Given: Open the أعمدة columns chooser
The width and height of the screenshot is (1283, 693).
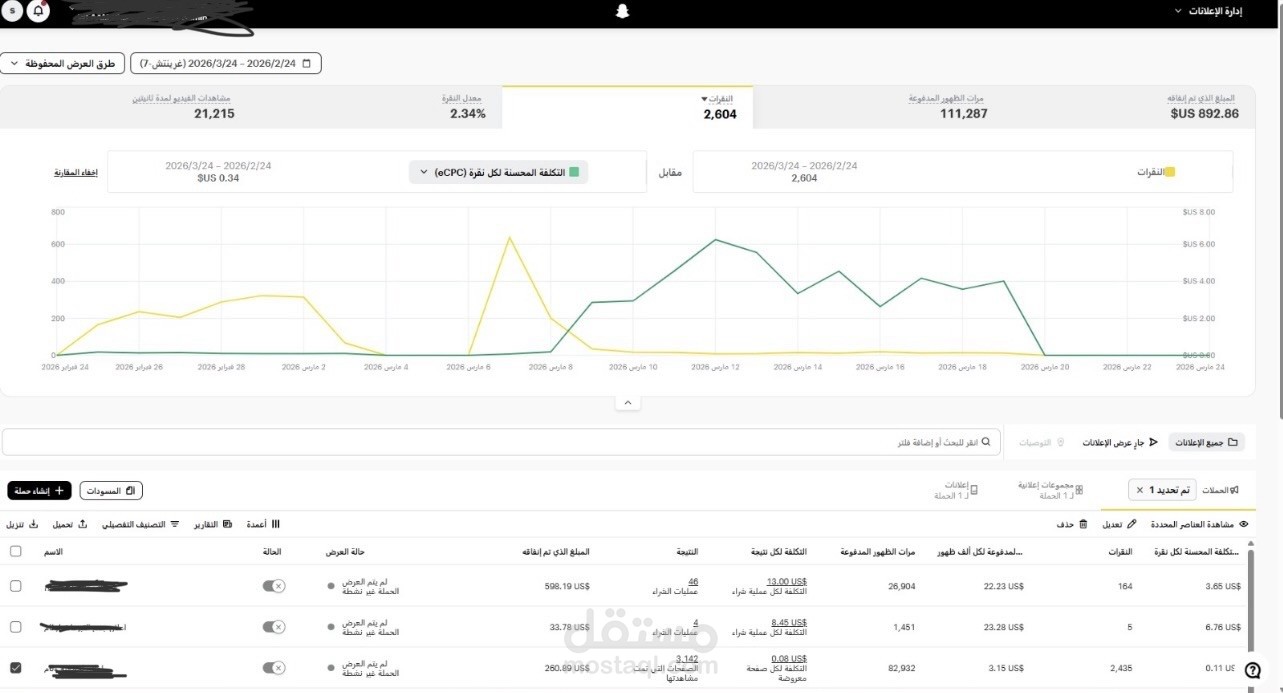Looking at the screenshot, I should 263,524.
